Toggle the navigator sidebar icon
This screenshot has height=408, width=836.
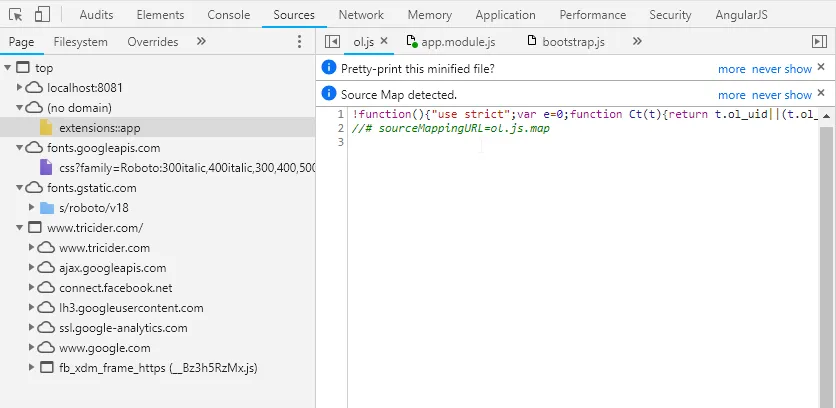pos(332,42)
